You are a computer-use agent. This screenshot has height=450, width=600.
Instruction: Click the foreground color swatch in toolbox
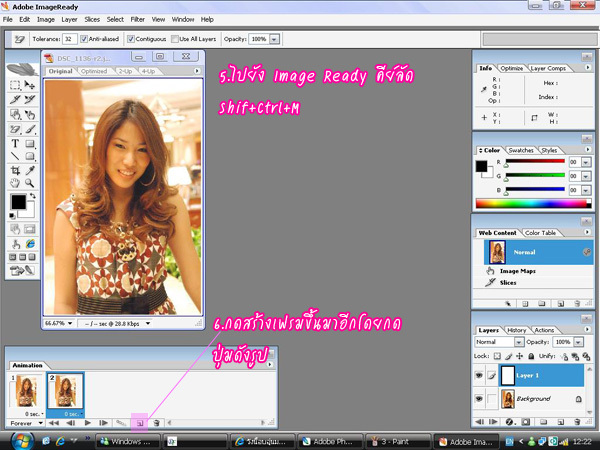click(18, 202)
